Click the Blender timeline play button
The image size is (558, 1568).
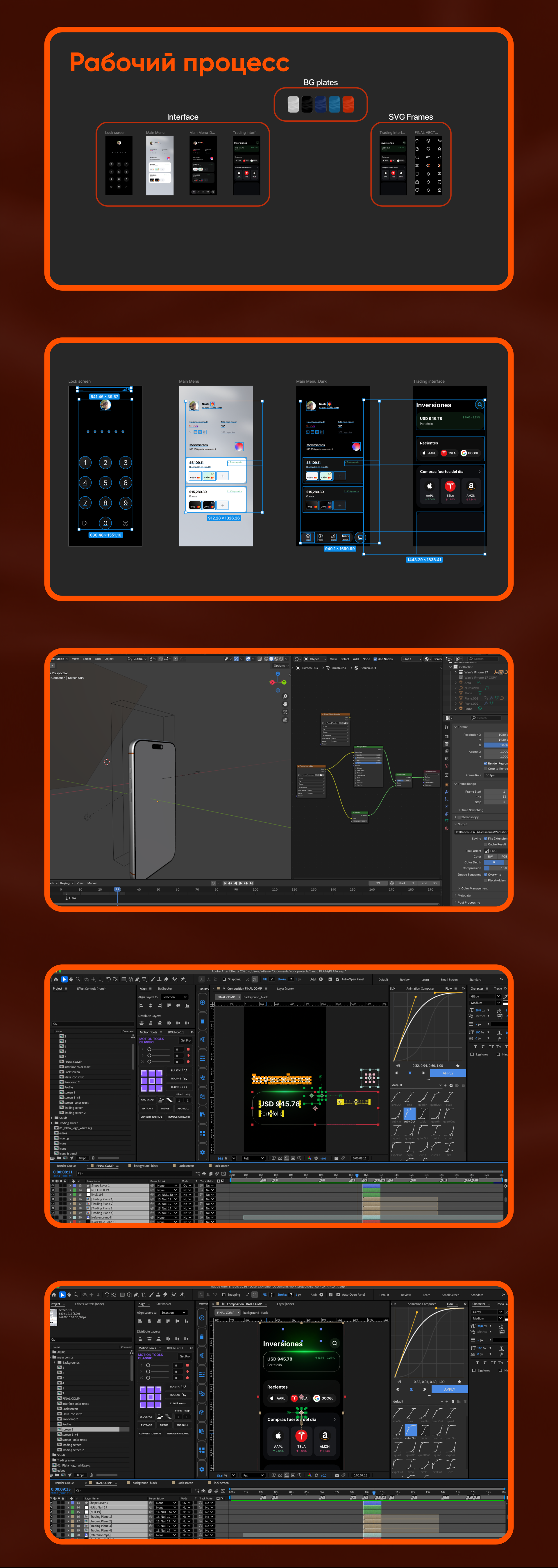241,883
